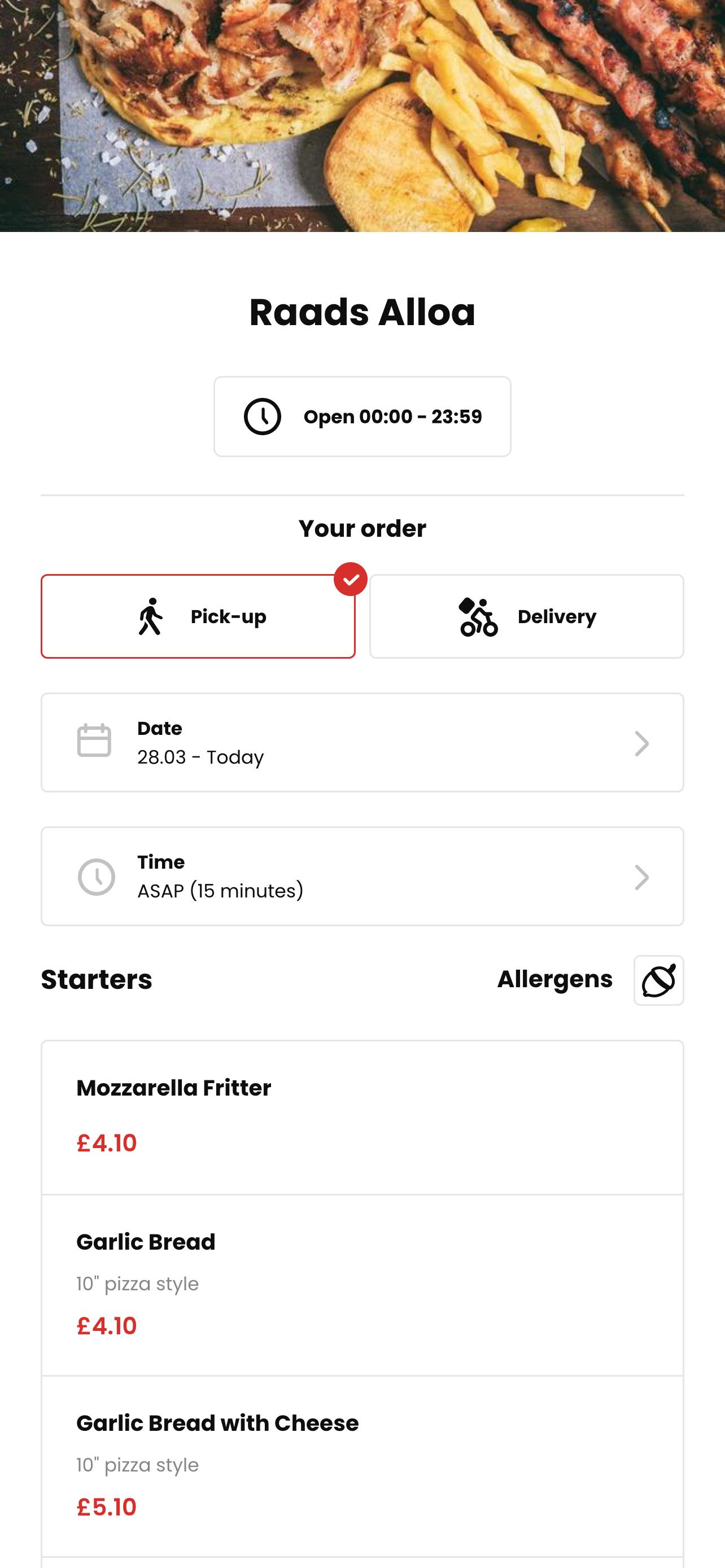Select the Pick-up order option
The image size is (725, 1568).
(198, 616)
